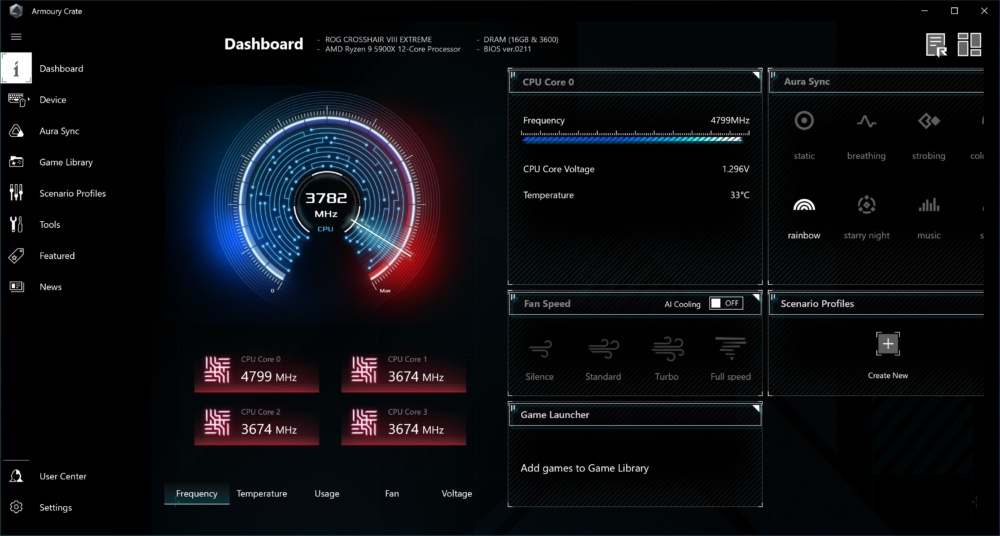Viewport: 1000px width, 536px height.
Task: Switch to the Voltage tab
Action: [457, 493]
